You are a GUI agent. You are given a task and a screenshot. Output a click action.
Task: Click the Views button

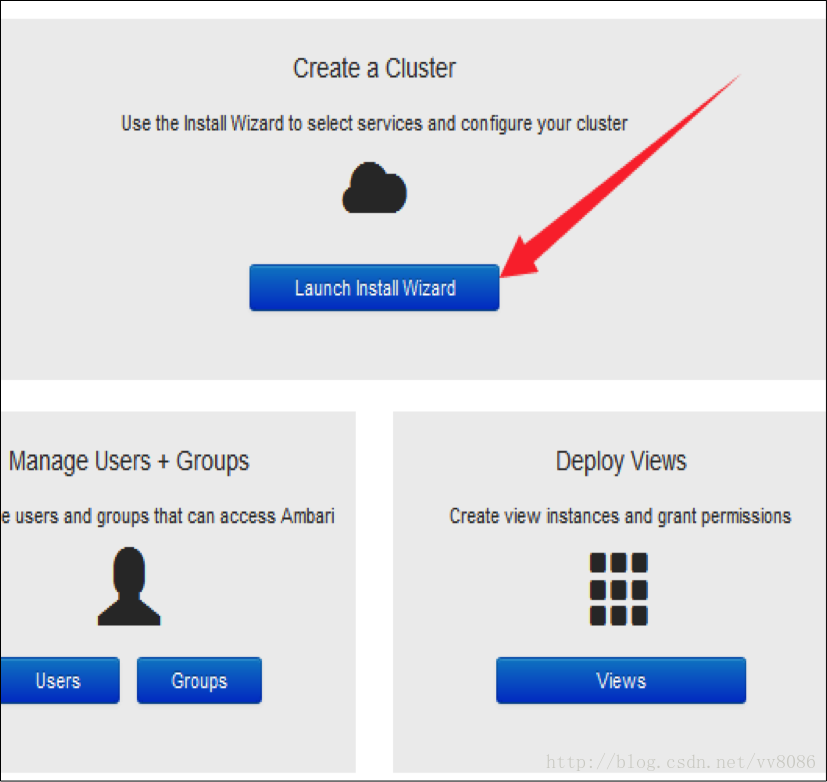tap(621, 680)
